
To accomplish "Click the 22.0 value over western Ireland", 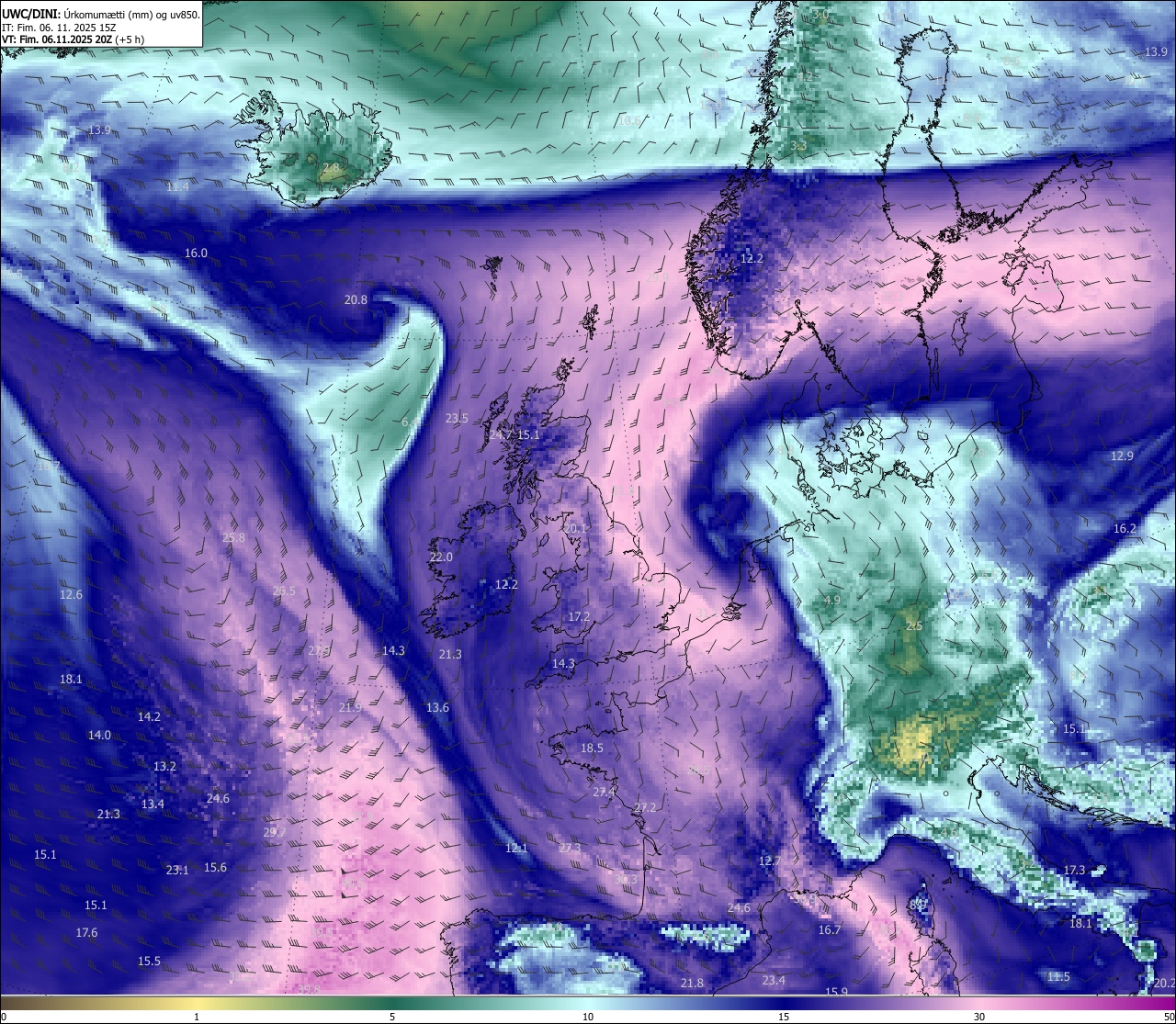I will coord(441,557).
